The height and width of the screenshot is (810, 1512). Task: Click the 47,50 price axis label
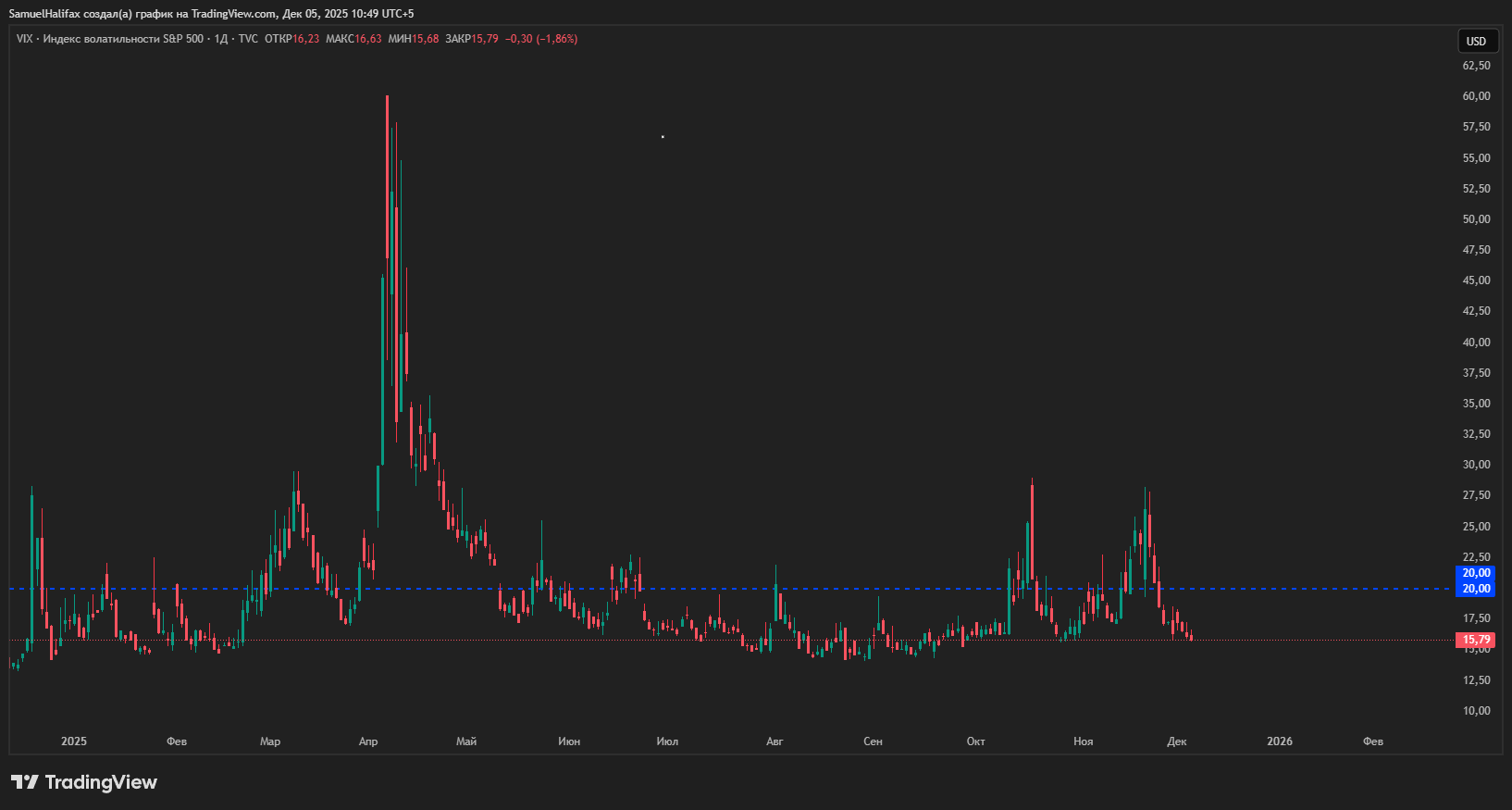[1477, 250]
